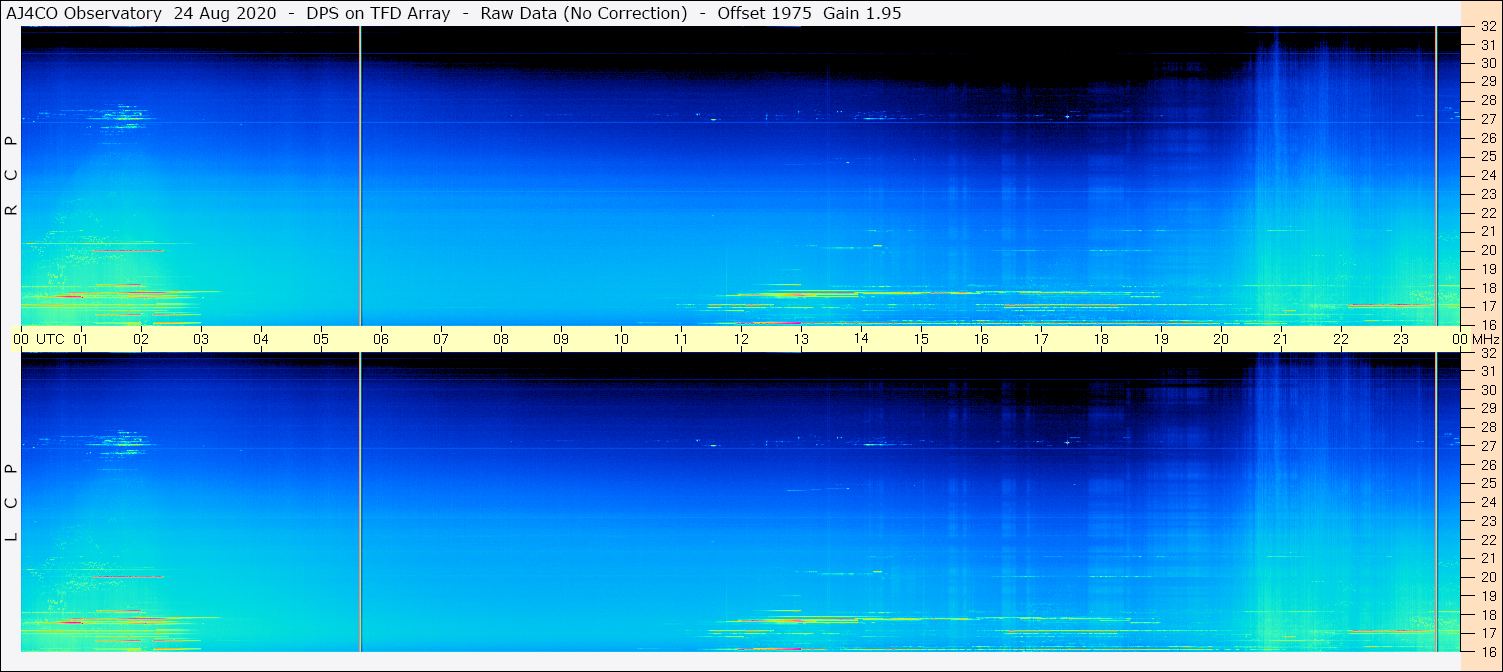The width and height of the screenshot is (1503, 672).
Task: Select the 08 hour tick label
Action: (501, 339)
